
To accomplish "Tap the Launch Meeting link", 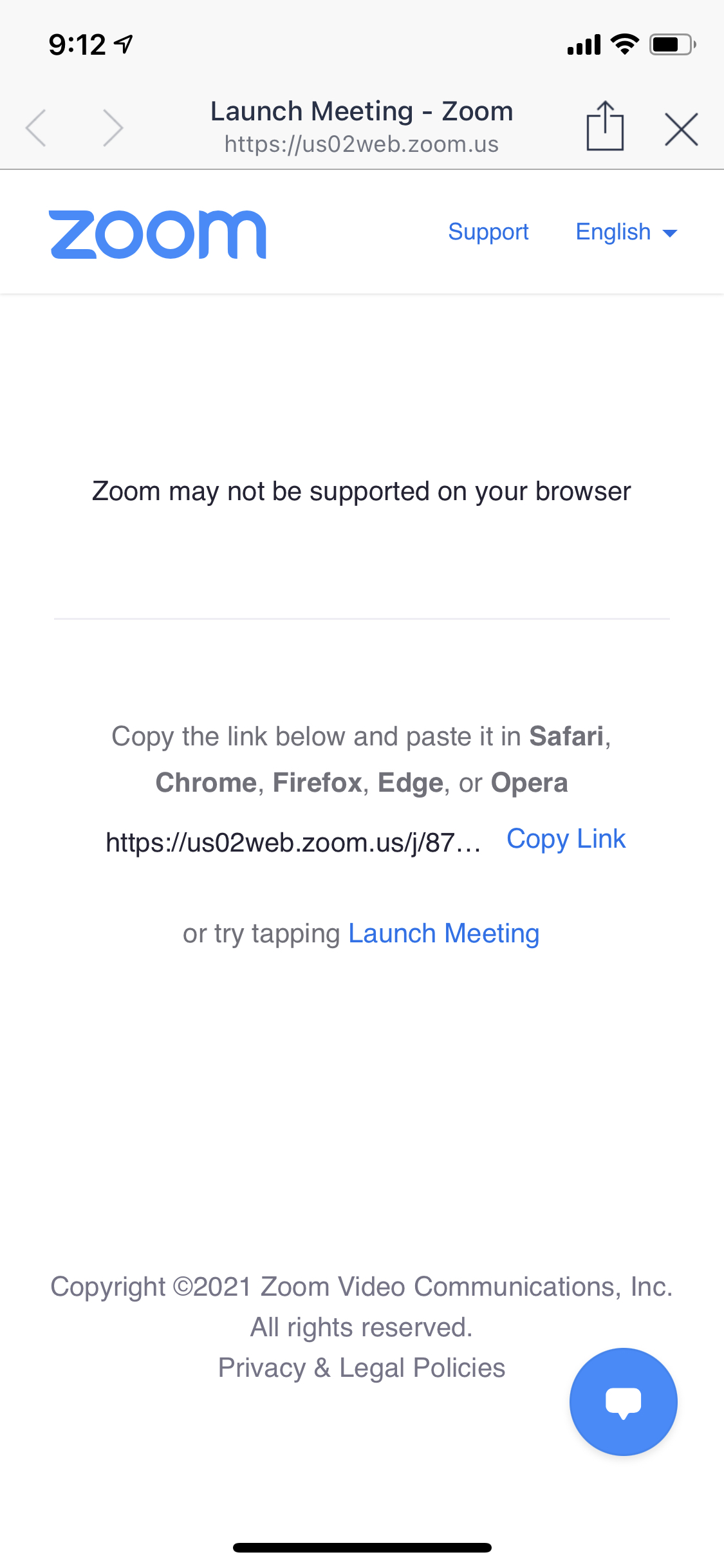I will pos(443,933).
